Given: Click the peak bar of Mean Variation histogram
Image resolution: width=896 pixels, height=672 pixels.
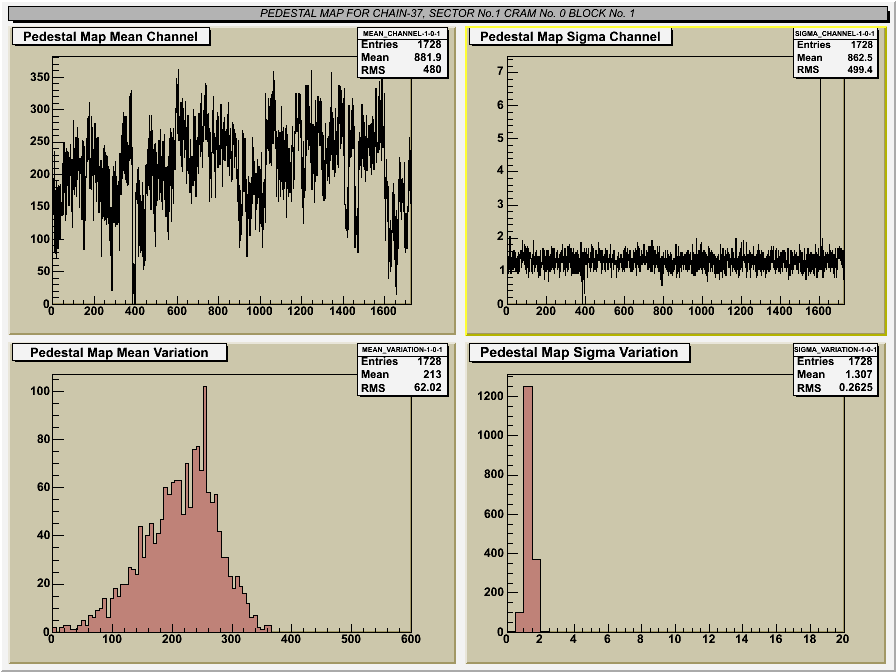Looking at the screenshot, I should [x=205, y=509].
